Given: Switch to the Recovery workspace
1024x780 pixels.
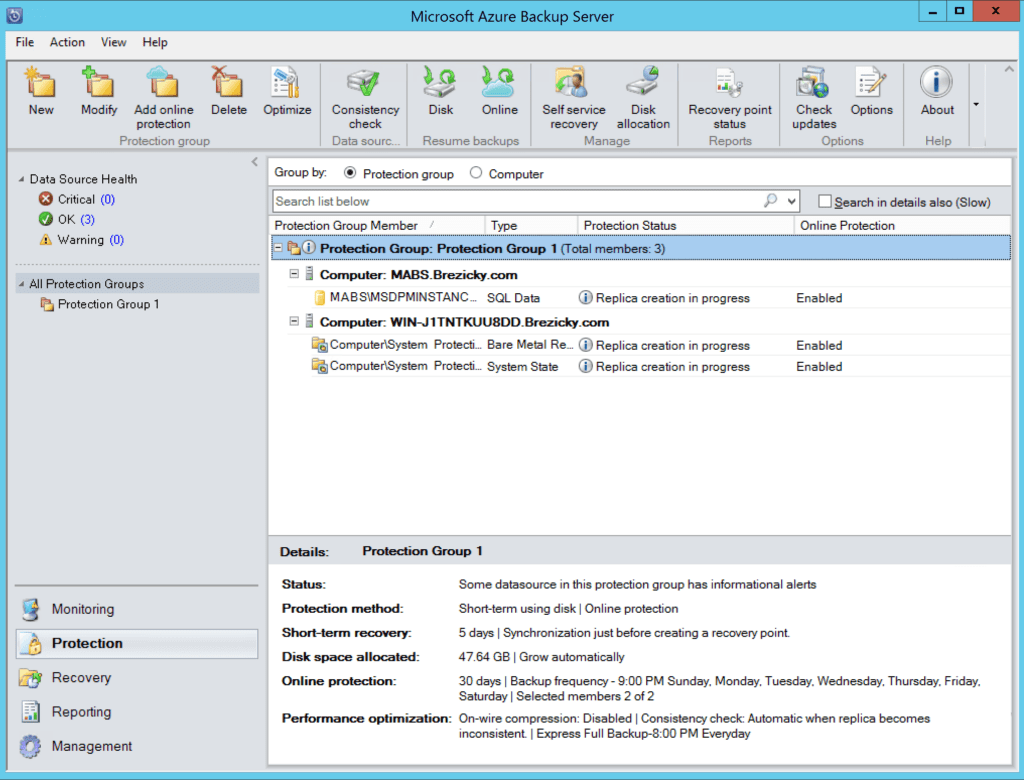Looking at the screenshot, I should point(136,677).
